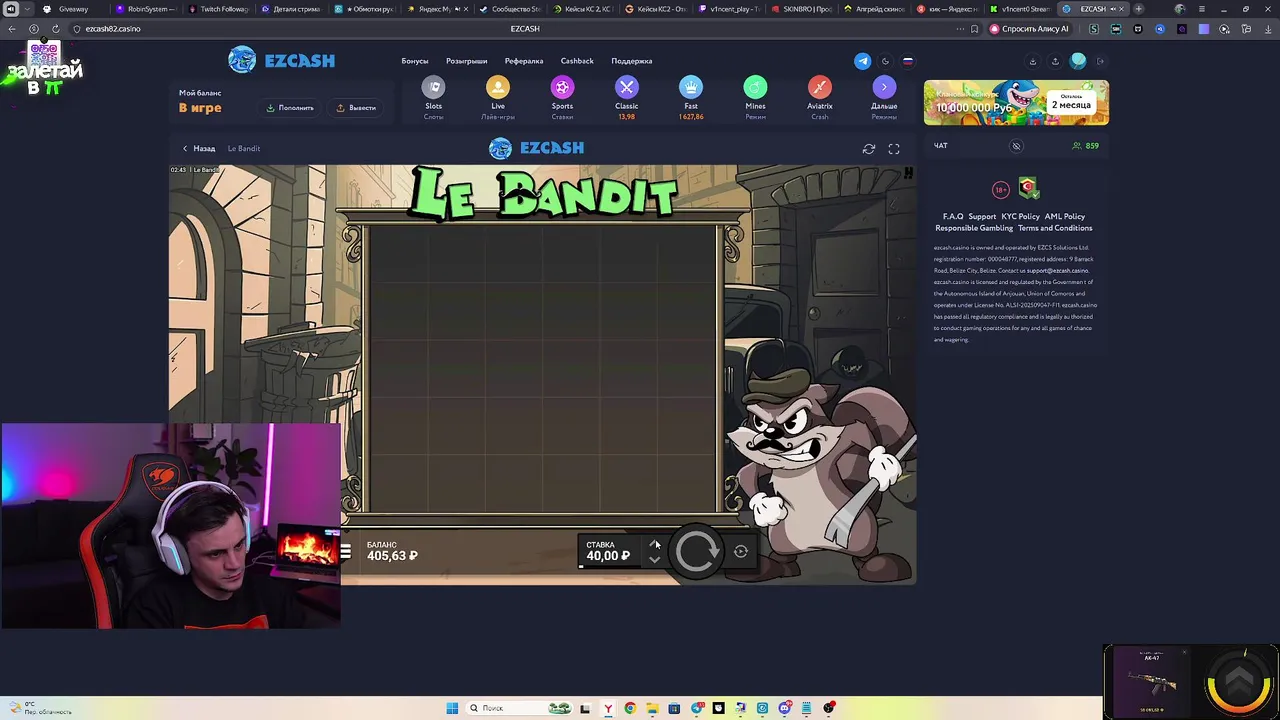Open the Live games category icon
Screen dimensions: 1280x720
coord(498,88)
